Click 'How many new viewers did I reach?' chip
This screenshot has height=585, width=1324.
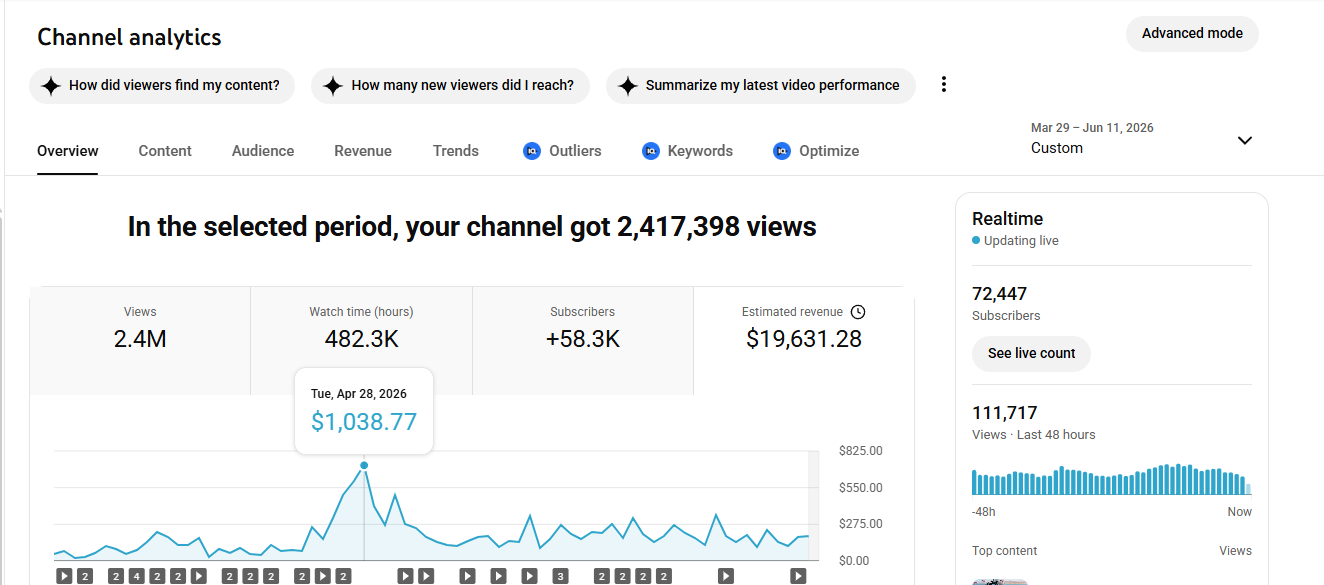click(x=450, y=86)
